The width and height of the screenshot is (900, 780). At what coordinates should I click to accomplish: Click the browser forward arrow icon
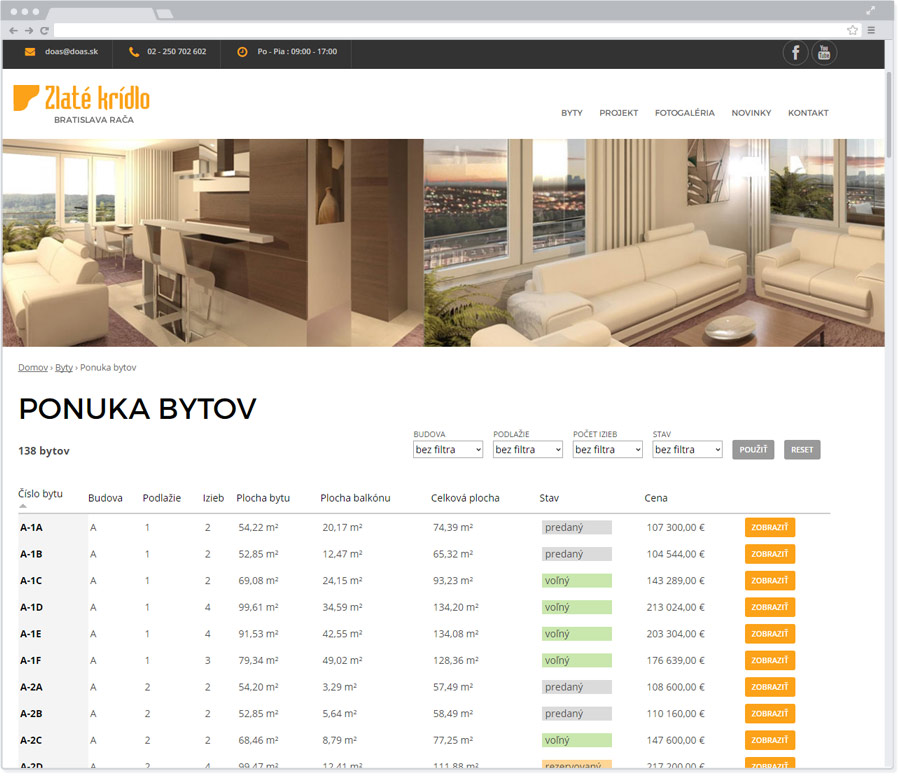click(27, 30)
